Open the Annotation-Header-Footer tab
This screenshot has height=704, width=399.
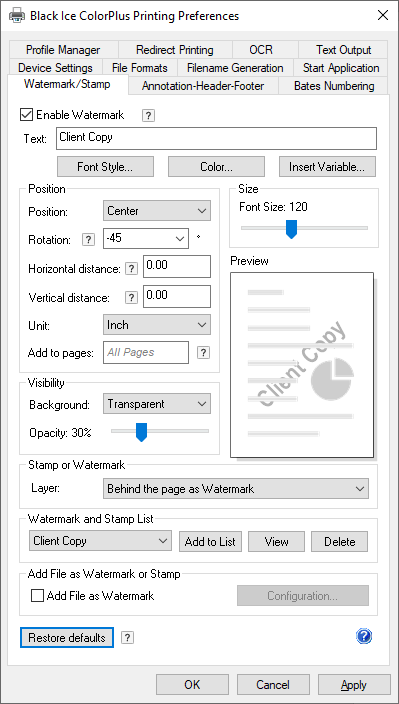(x=203, y=86)
